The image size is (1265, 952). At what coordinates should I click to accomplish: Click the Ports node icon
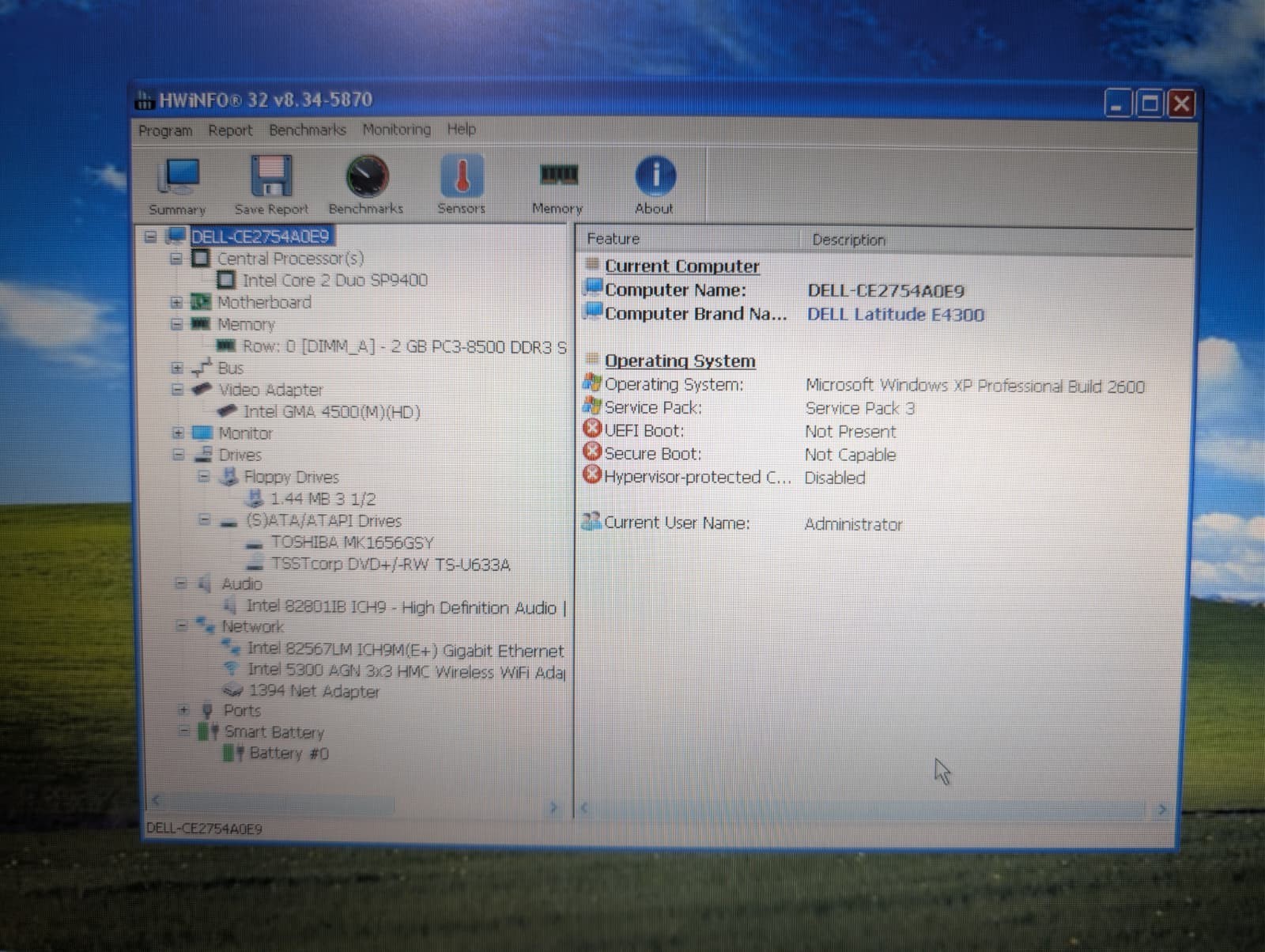207,710
